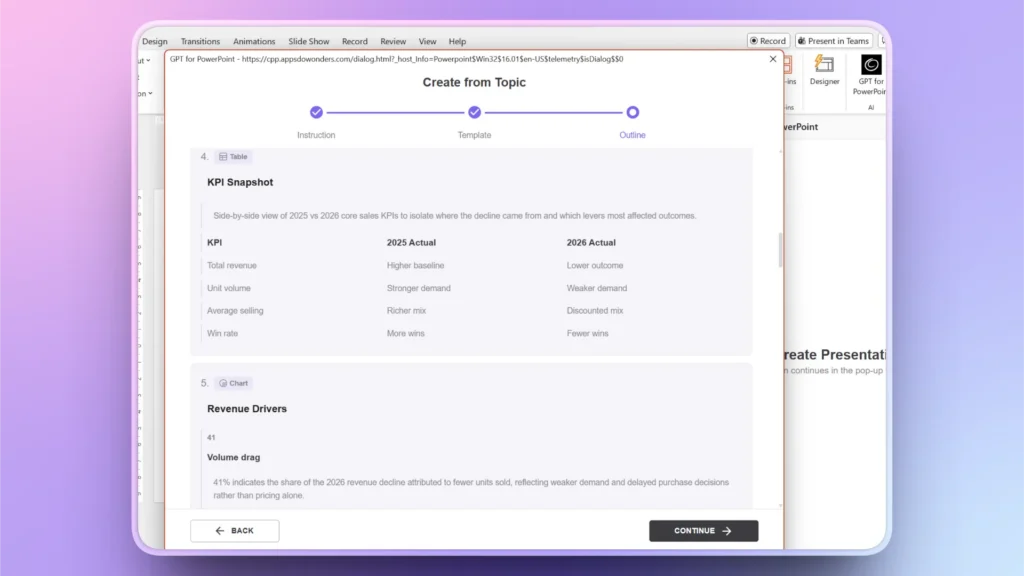
Task: Select the Chart type tag on slide 5
Action: tap(233, 383)
